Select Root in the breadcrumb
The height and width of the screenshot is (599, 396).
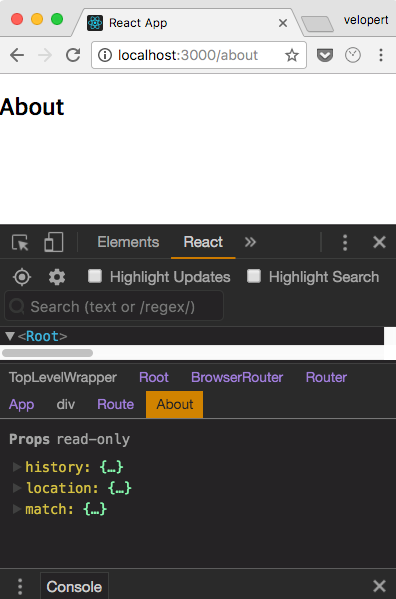154,377
